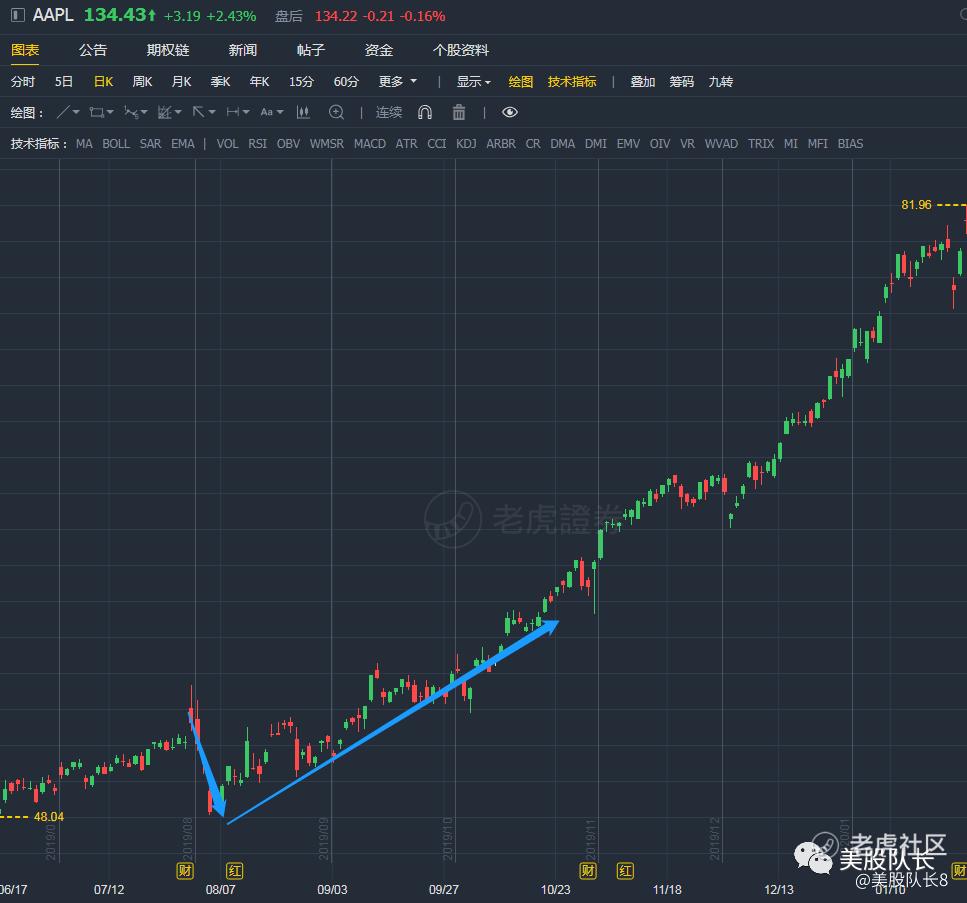Screen dimensions: 967x903
Task: Enable the SAR indicator
Action: [x=150, y=144]
